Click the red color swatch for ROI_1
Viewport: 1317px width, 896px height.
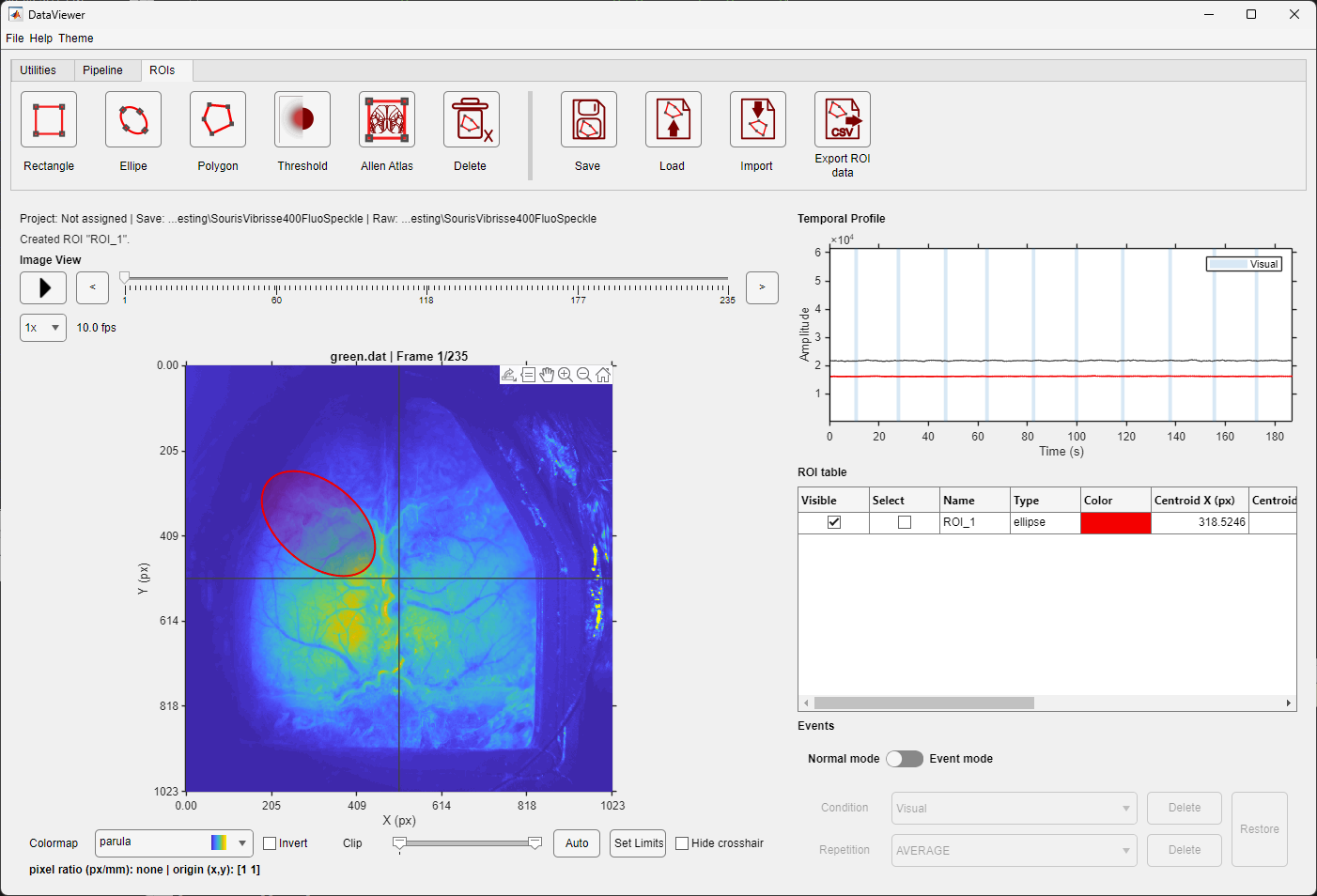pyautogui.click(x=1116, y=522)
